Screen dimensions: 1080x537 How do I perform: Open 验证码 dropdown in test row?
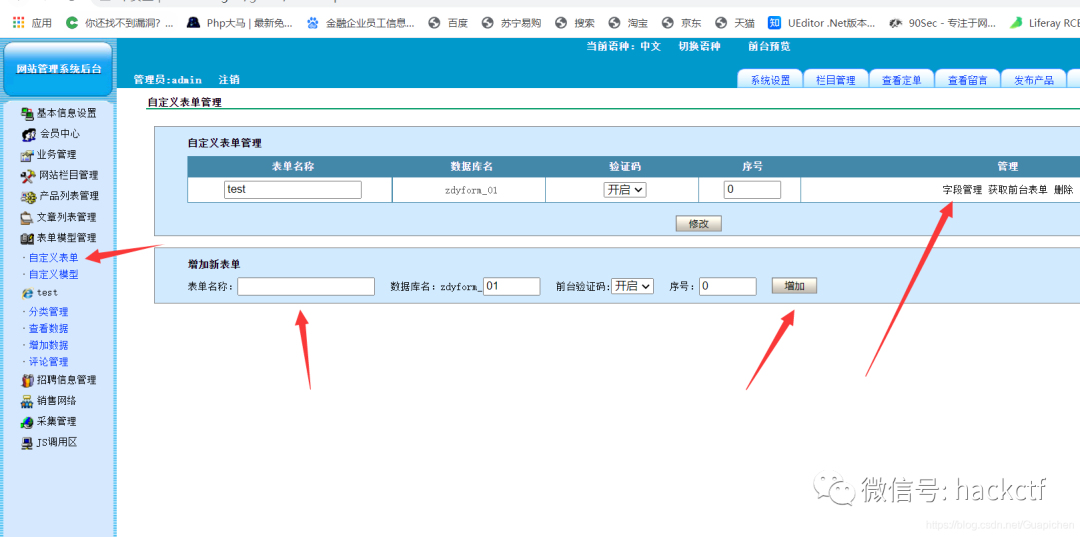click(x=625, y=190)
